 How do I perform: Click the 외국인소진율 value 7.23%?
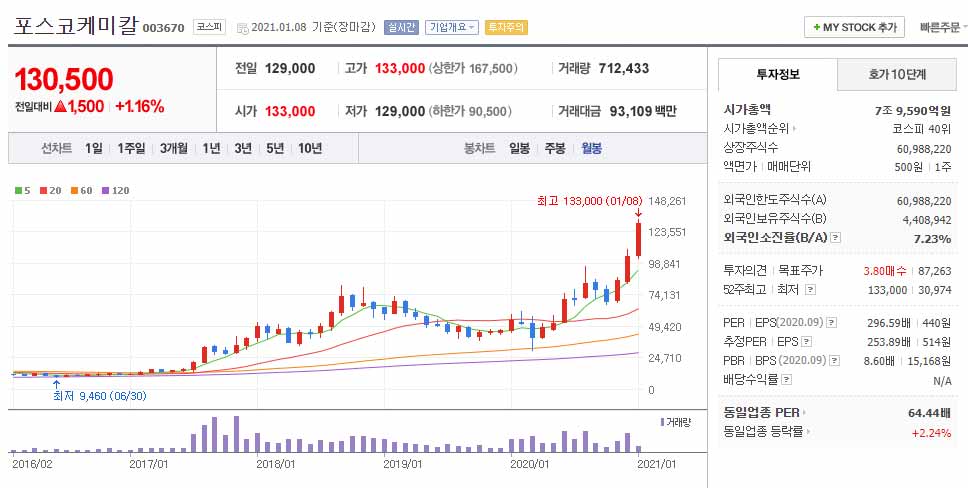coord(932,238)
